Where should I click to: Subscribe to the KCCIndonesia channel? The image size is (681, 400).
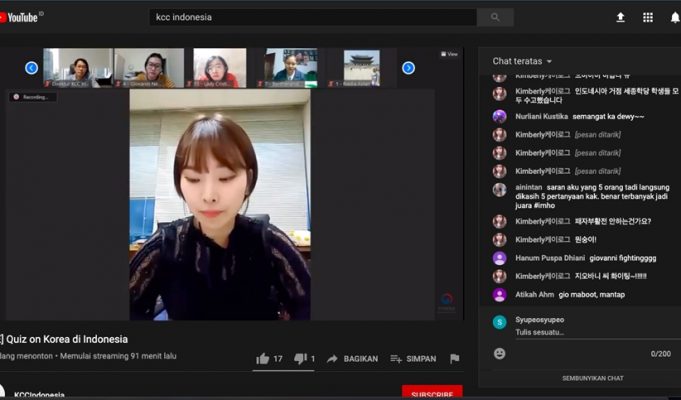(432, 393)
